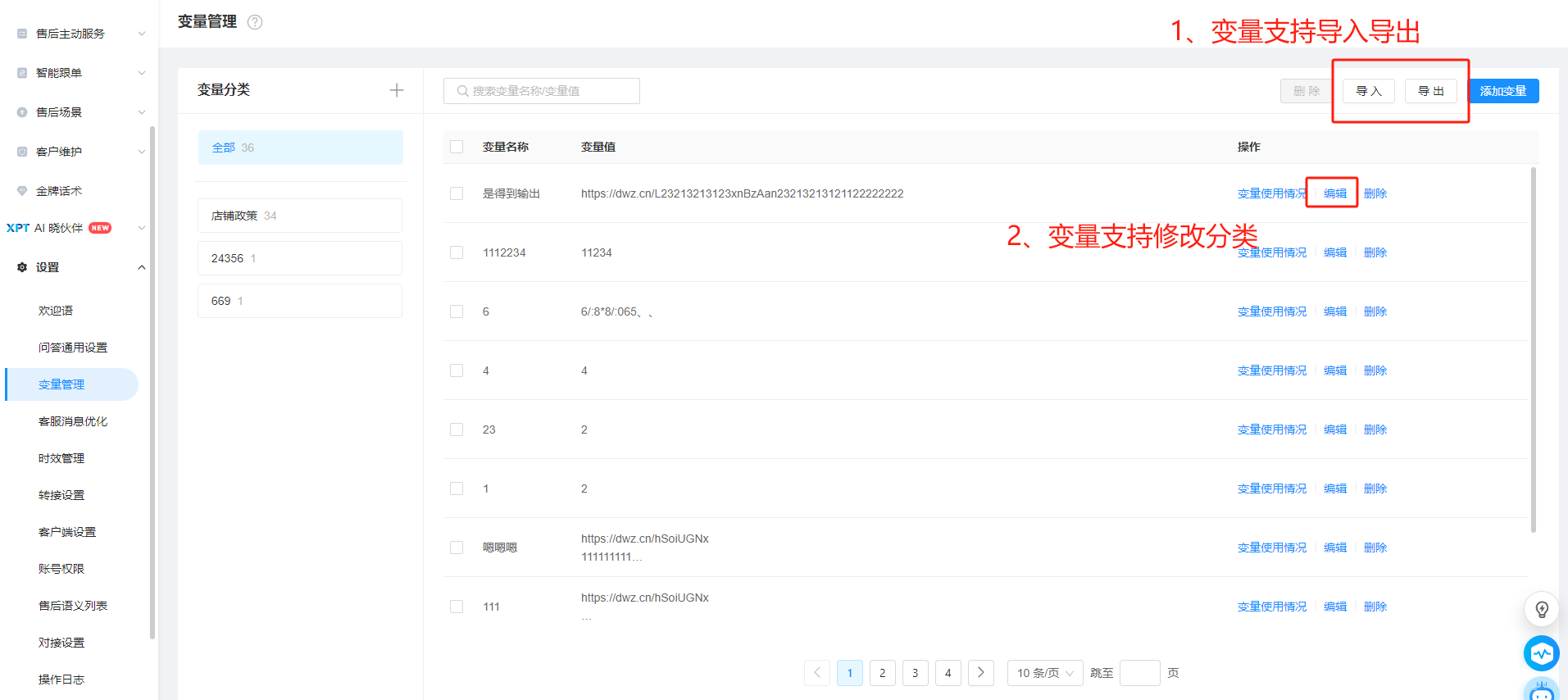Open the lightbulb tips floating button
This screenshot has height=700, width=1568.
pos(1542,609)
